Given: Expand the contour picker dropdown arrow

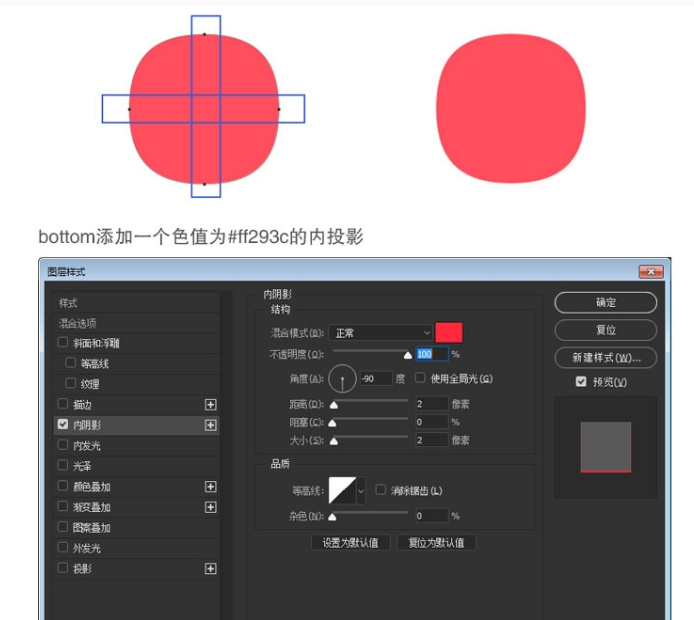Looking at the screenshot, I should [x=361, y=490].
